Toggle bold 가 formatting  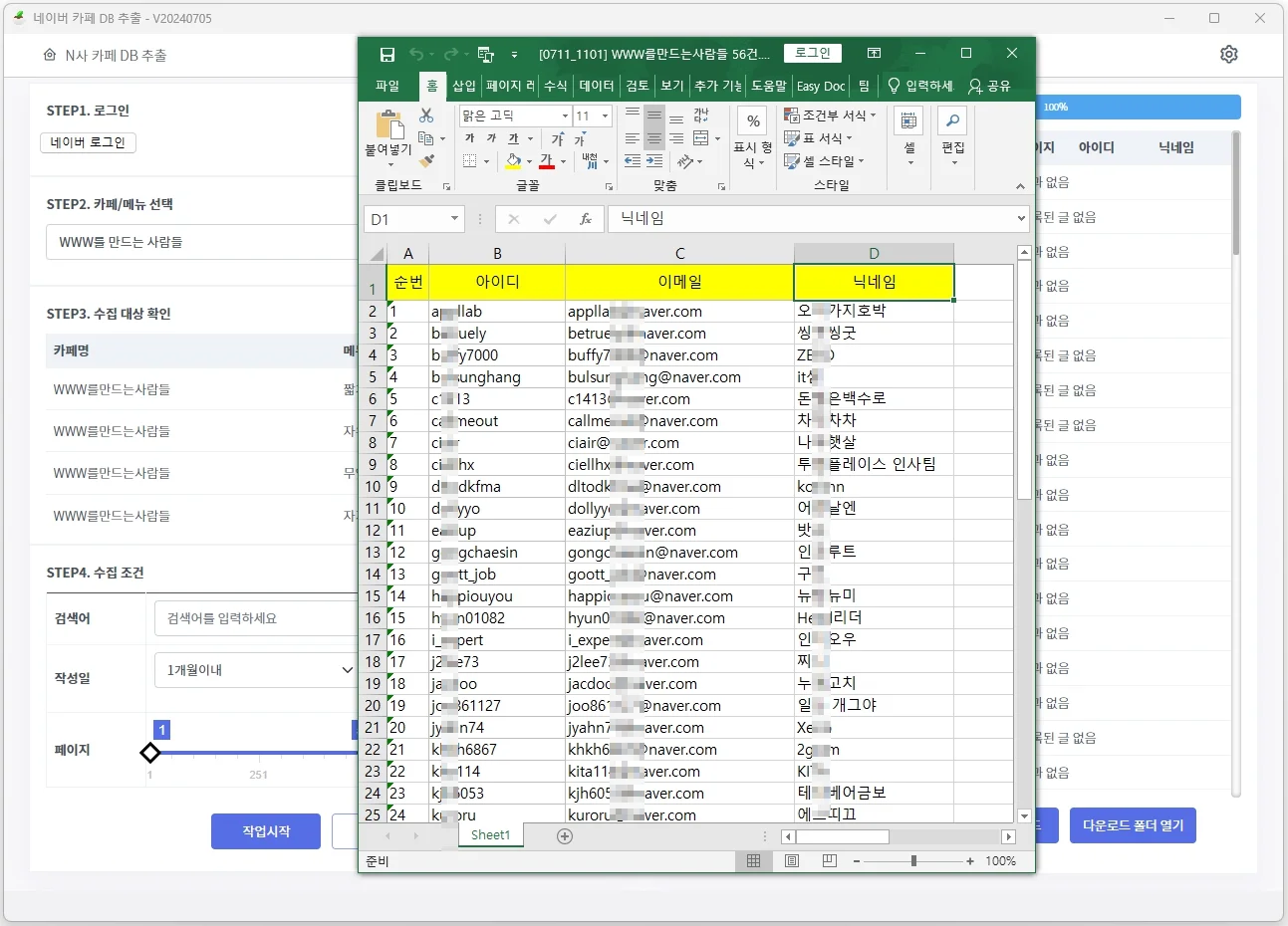469,138
